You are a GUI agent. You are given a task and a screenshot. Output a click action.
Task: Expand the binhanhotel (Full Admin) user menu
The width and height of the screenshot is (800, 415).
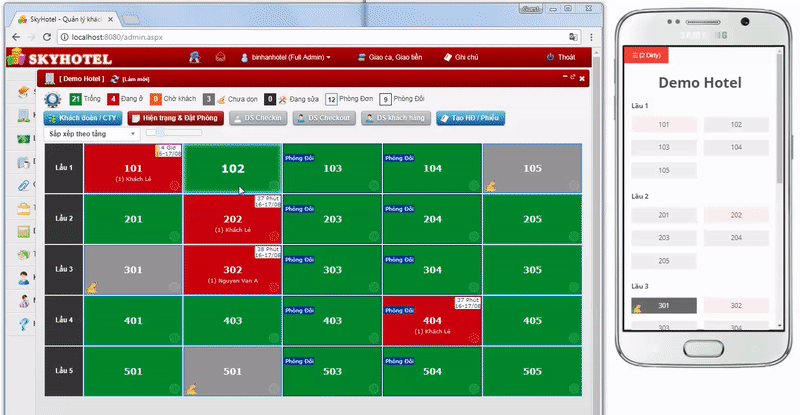click(x=285, y=58)
